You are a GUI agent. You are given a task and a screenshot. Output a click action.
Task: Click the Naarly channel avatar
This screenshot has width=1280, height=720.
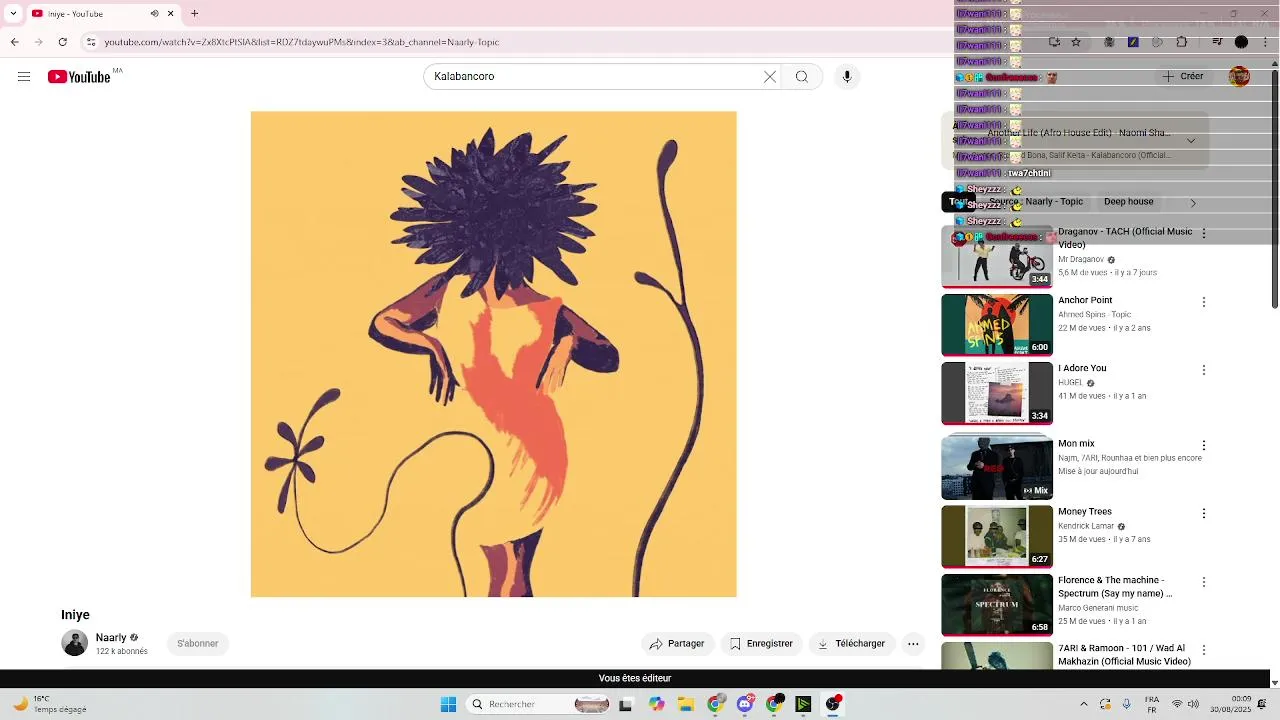point(75,643)
